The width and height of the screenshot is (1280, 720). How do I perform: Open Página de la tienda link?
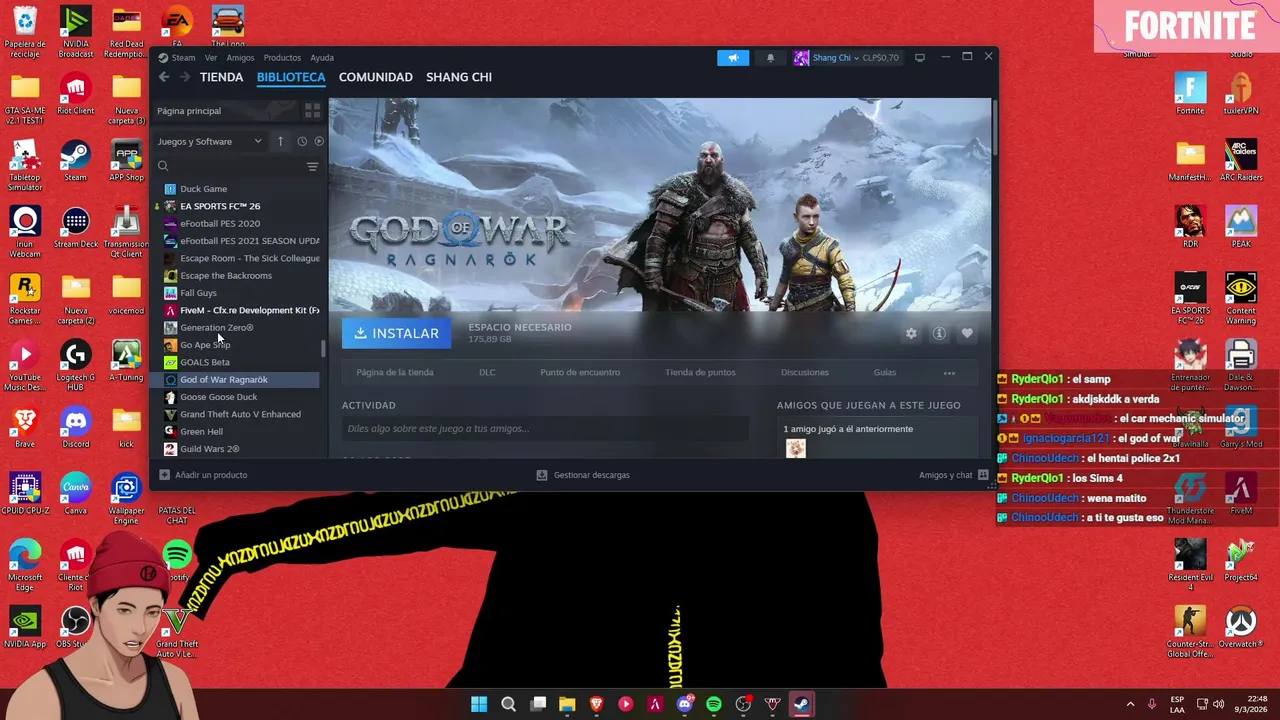(395, 372)
